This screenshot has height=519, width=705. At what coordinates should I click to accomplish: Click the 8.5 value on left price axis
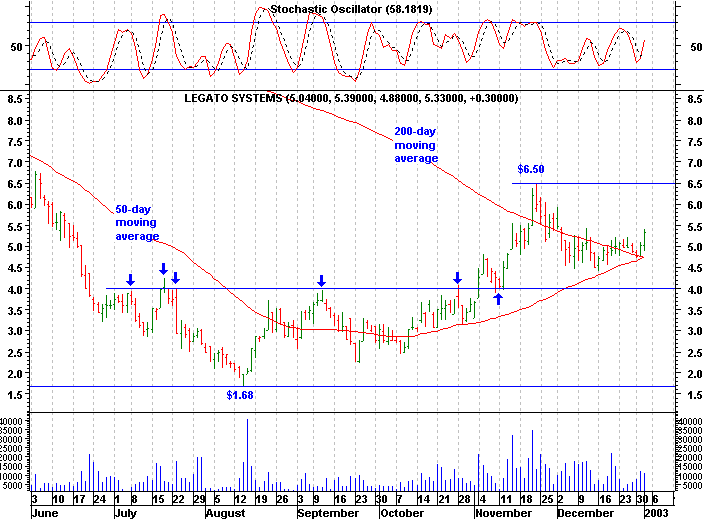(15, 99)
